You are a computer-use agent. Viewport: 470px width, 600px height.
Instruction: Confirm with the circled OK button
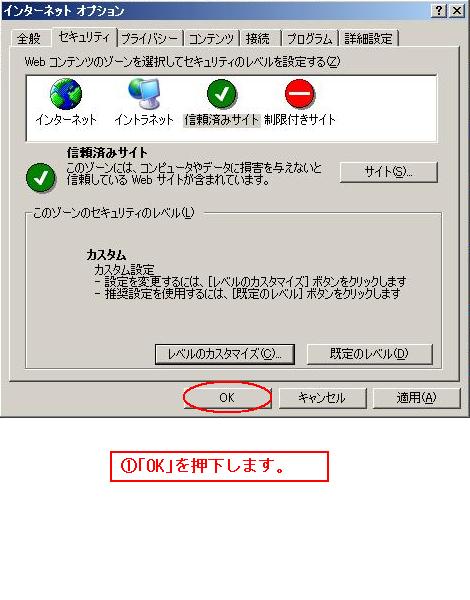[227, 398]
